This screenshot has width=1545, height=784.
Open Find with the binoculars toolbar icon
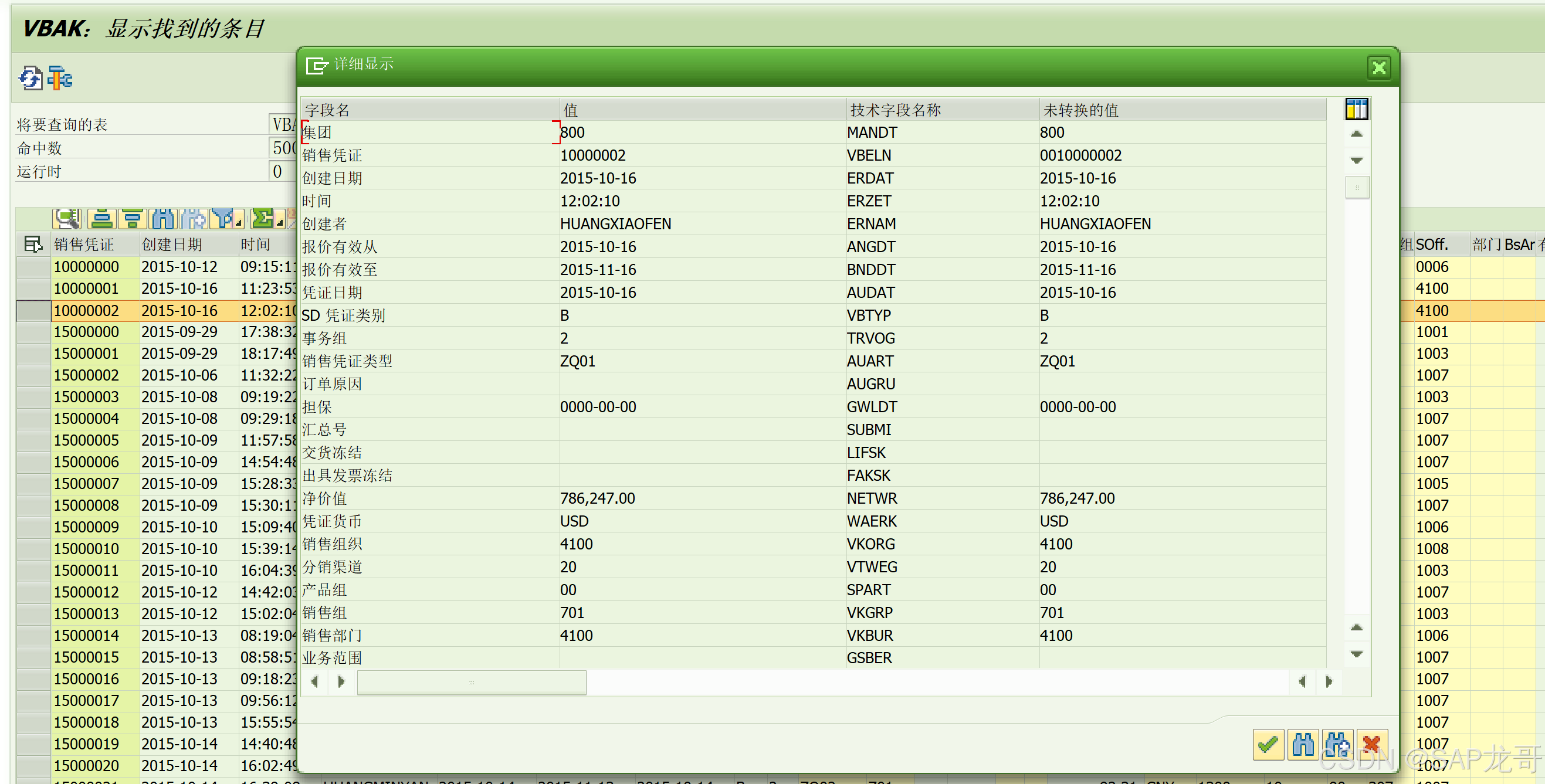click(162, 219)
